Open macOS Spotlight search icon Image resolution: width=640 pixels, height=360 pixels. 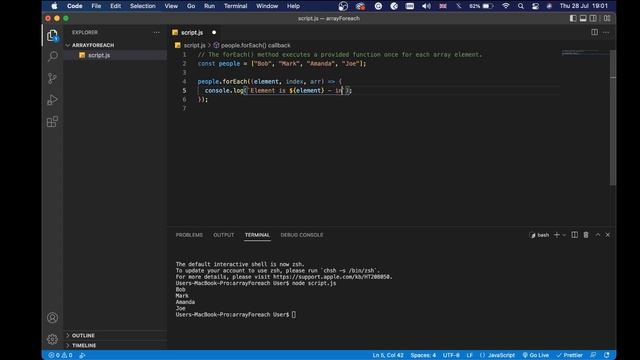pos(521,6)
